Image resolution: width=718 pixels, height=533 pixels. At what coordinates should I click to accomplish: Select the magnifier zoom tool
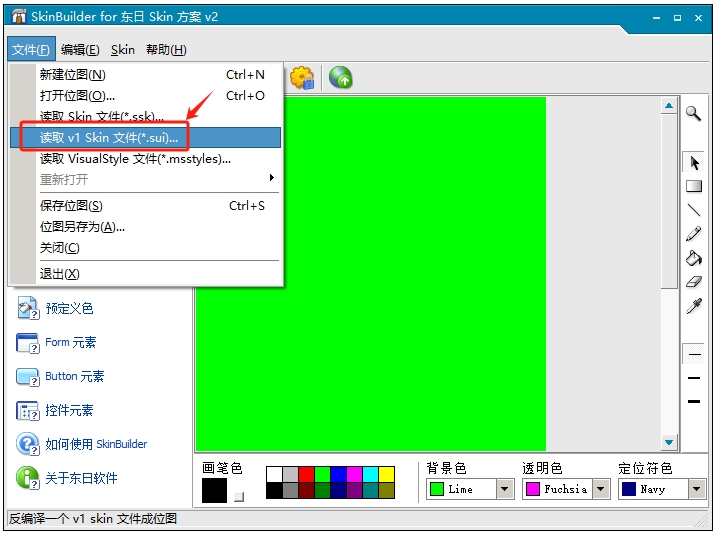click(693, 114)
